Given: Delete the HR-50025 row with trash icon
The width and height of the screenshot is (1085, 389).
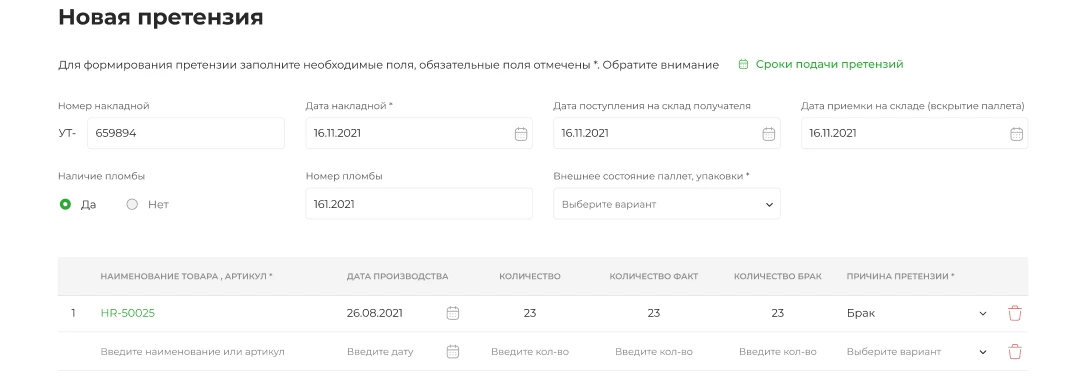Looking at the screenshot, I should [1015, 313].
